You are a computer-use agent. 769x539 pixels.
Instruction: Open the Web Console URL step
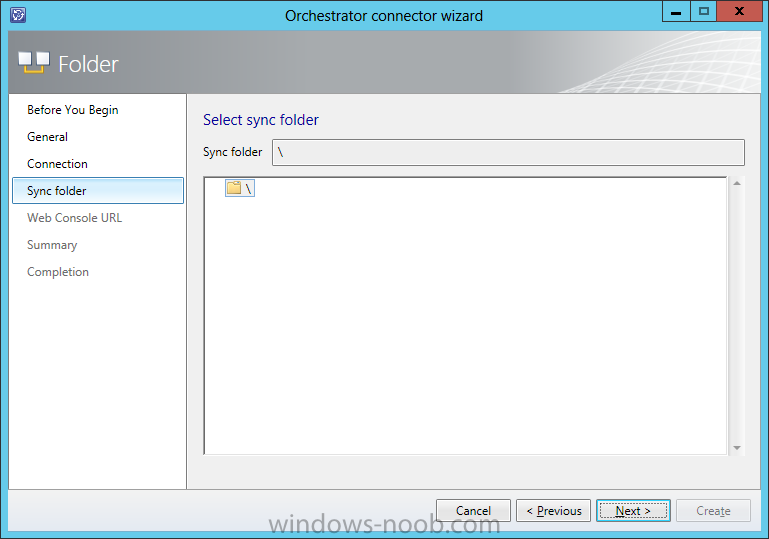pyautogui.click(x=75, y=218)
